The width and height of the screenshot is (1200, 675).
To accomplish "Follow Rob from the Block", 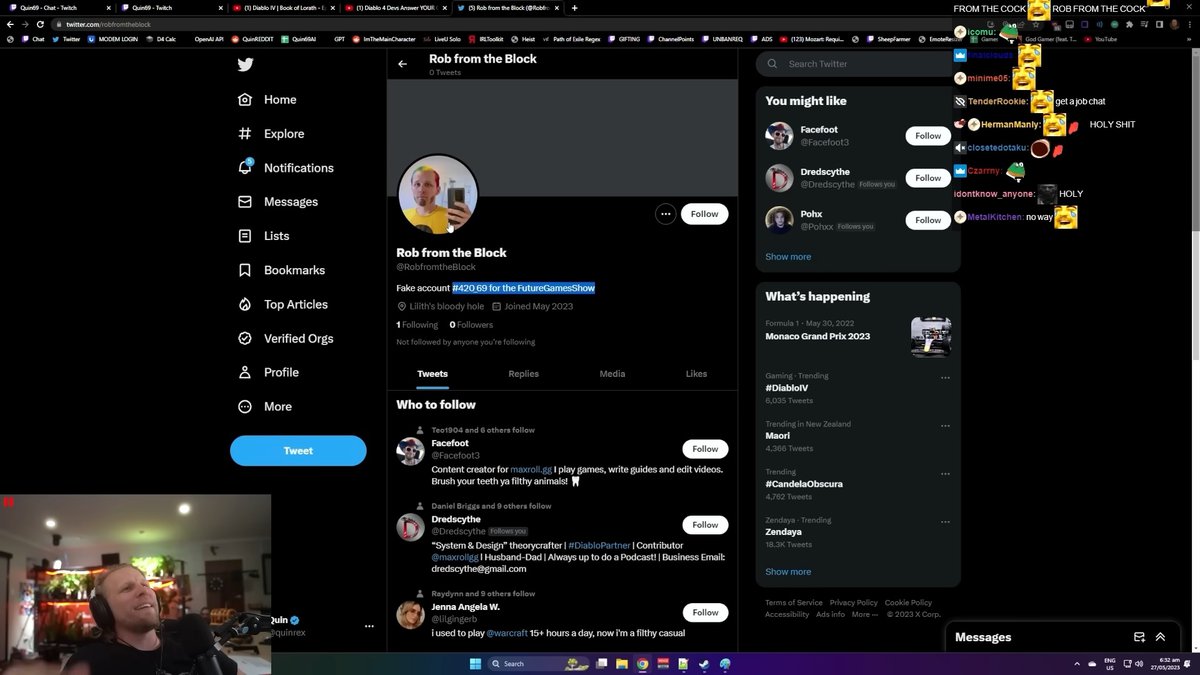I will pyautogui.click(x=704, y=214).
